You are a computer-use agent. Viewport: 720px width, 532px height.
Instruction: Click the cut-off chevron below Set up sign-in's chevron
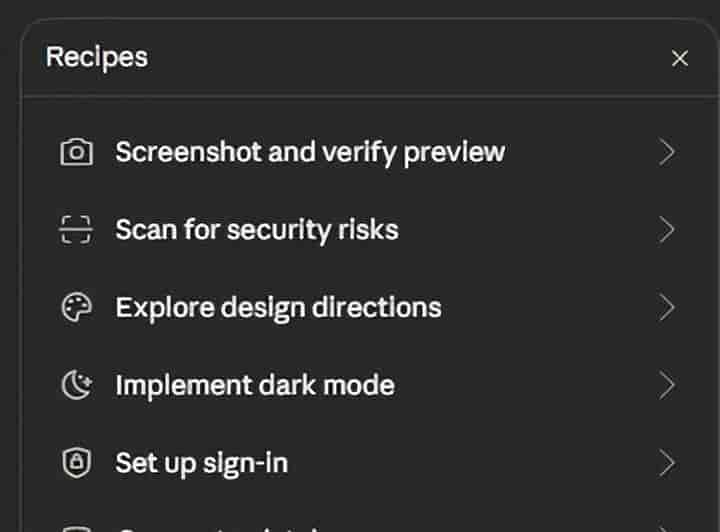667,528
